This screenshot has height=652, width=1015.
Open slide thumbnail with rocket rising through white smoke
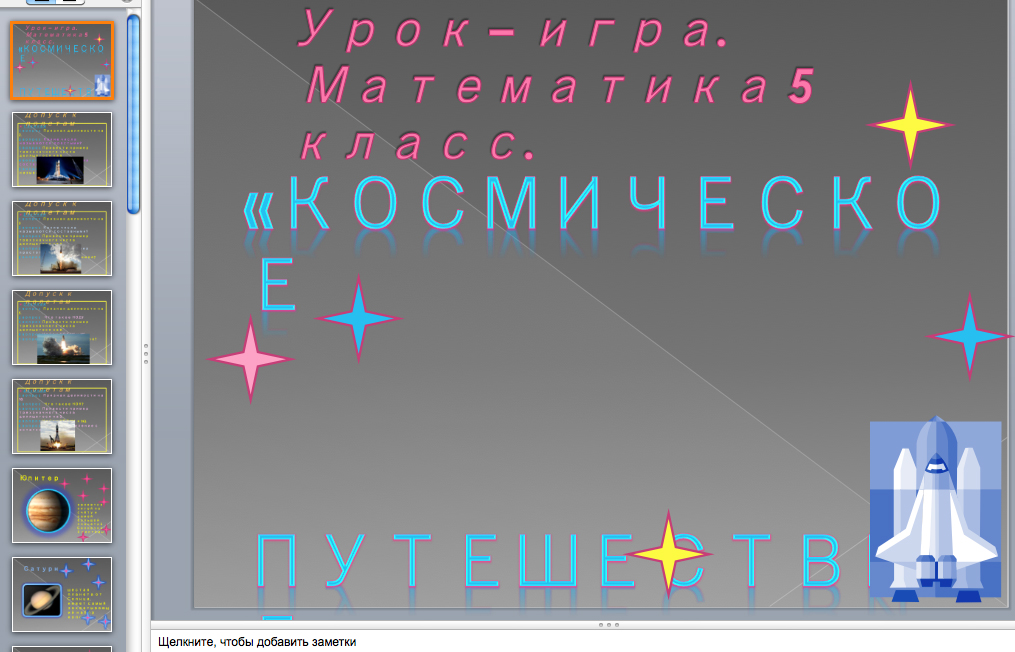61,238
